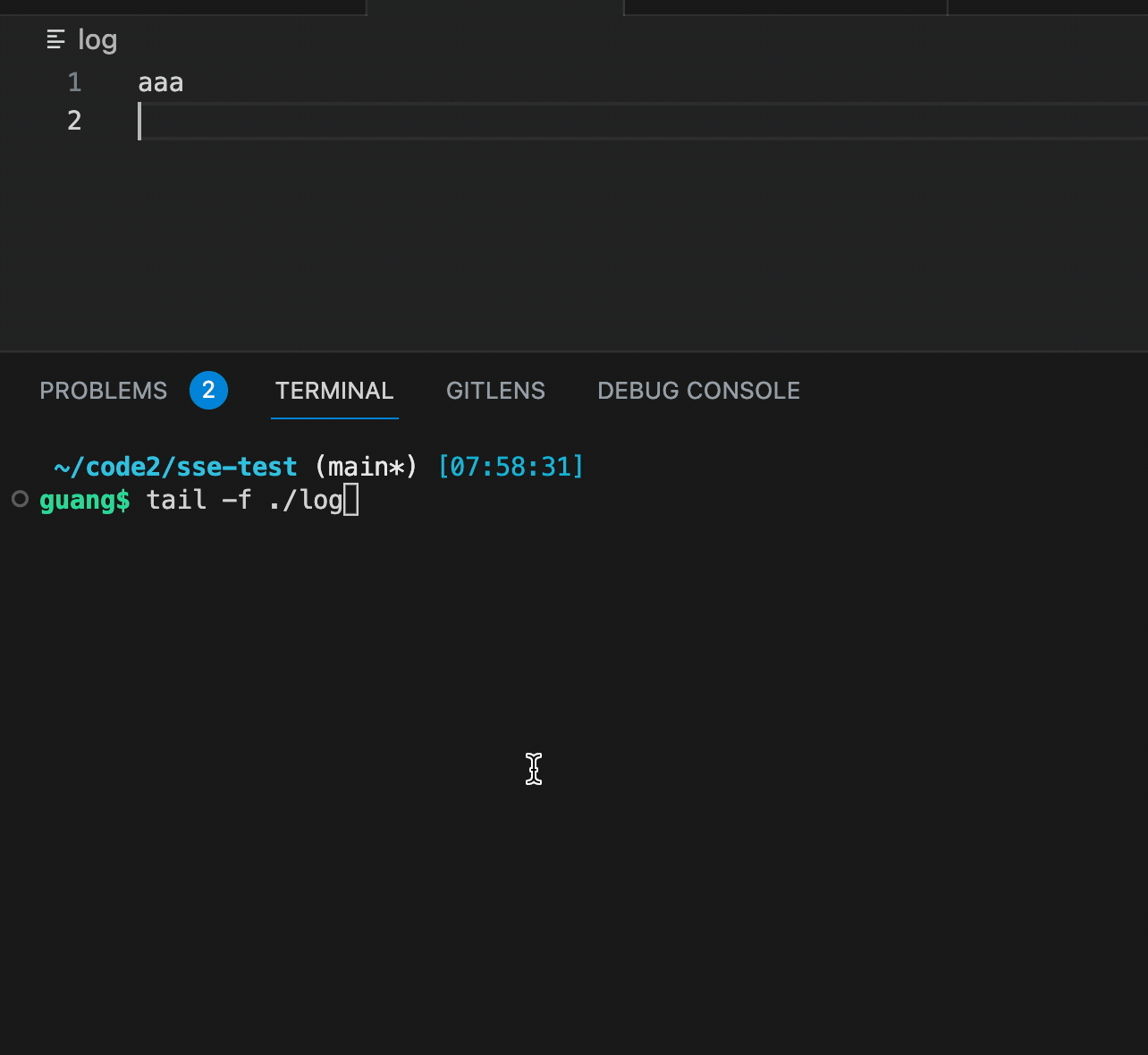The width and height of the screenshot is (1148, 1055).
Task: Click the divider between editor and panel
Action: click(x=574, y=351)
